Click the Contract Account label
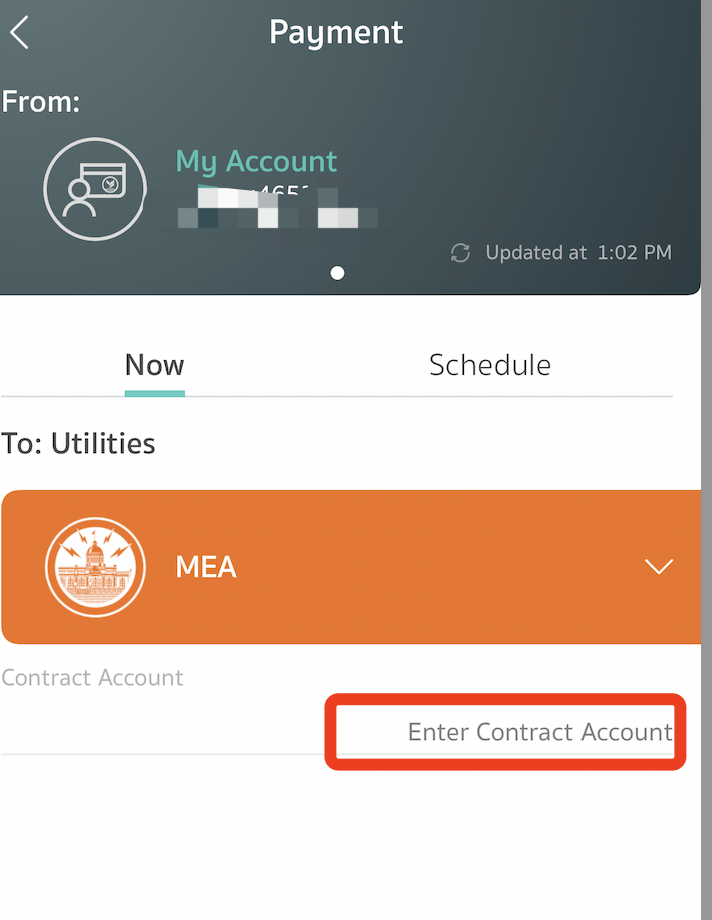Screen dimensions: 712x920 pos(92,678)
